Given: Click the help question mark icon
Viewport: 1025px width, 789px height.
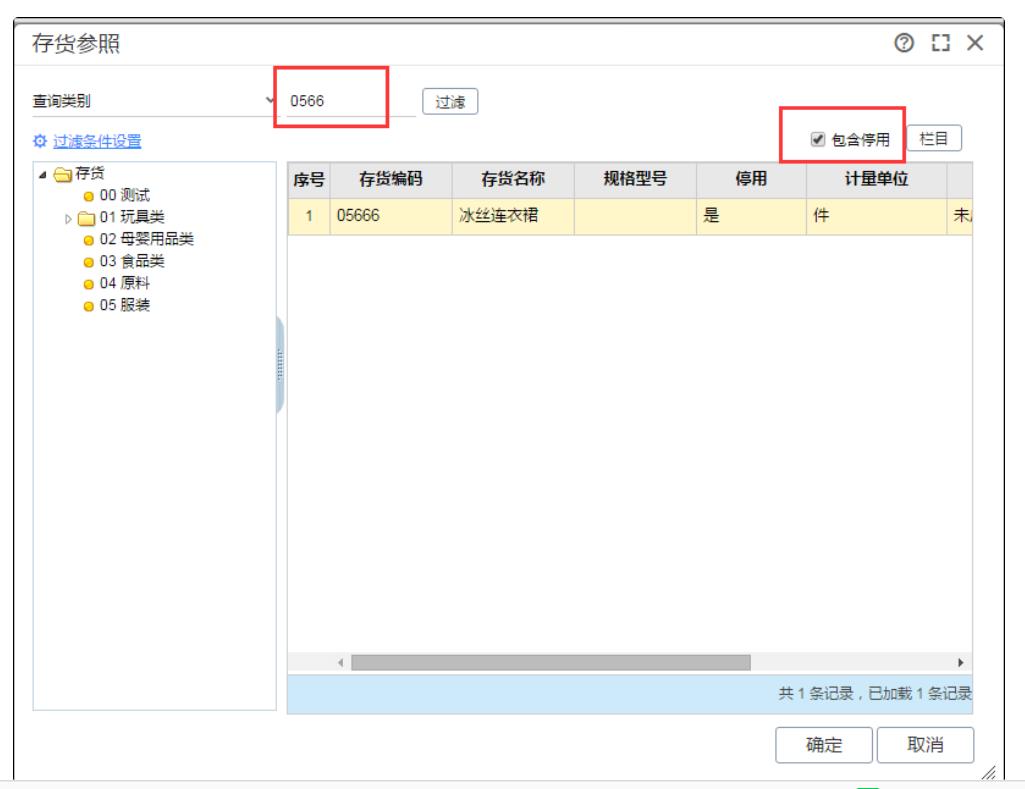Looking at the screenshot, I should coord(905,43).
